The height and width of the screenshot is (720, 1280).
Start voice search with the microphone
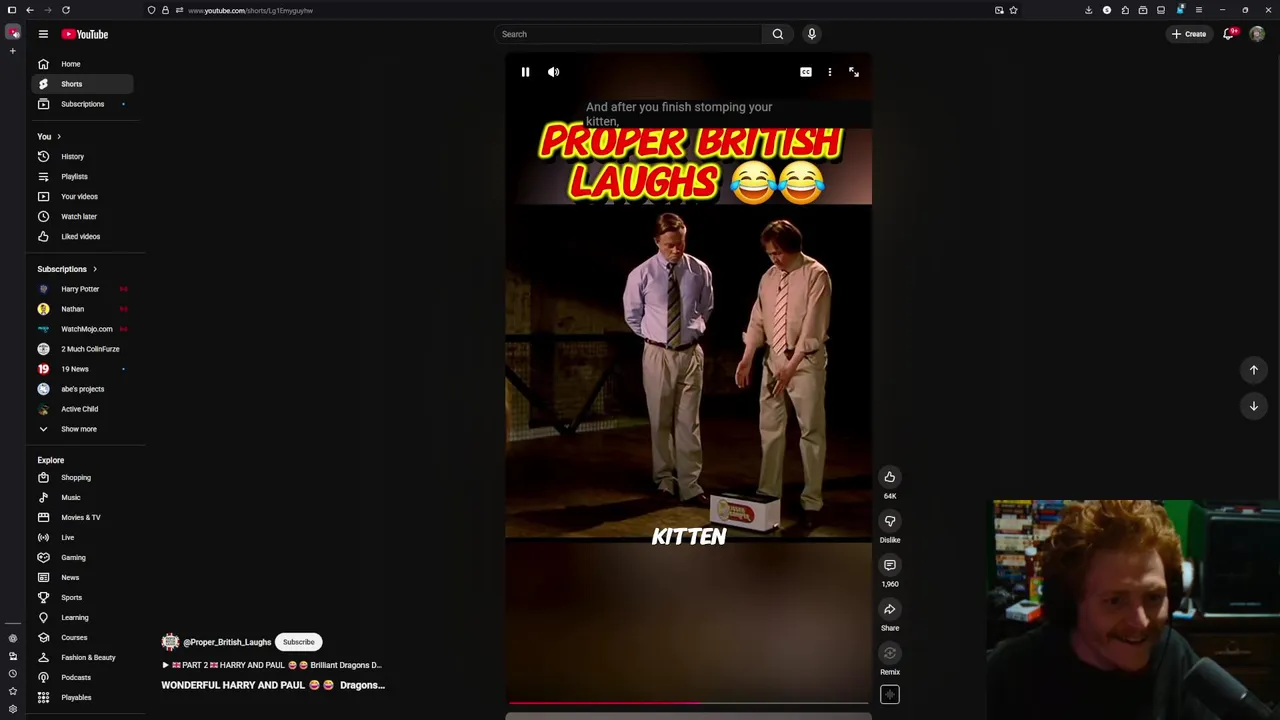pyautogui.click(x=812, y=34)
